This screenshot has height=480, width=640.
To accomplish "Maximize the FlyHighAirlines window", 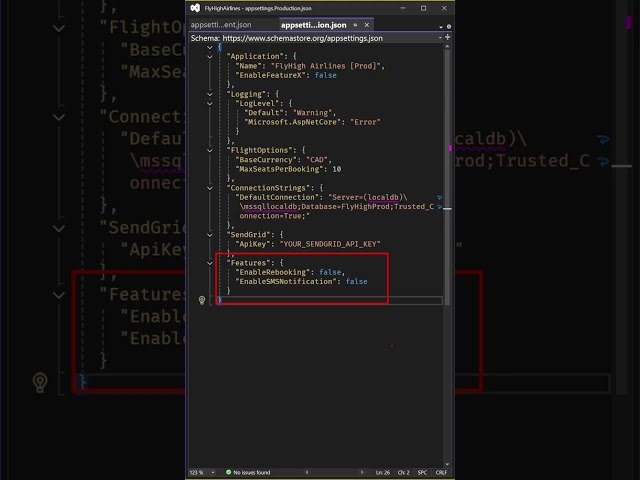I will click(423, 8).
